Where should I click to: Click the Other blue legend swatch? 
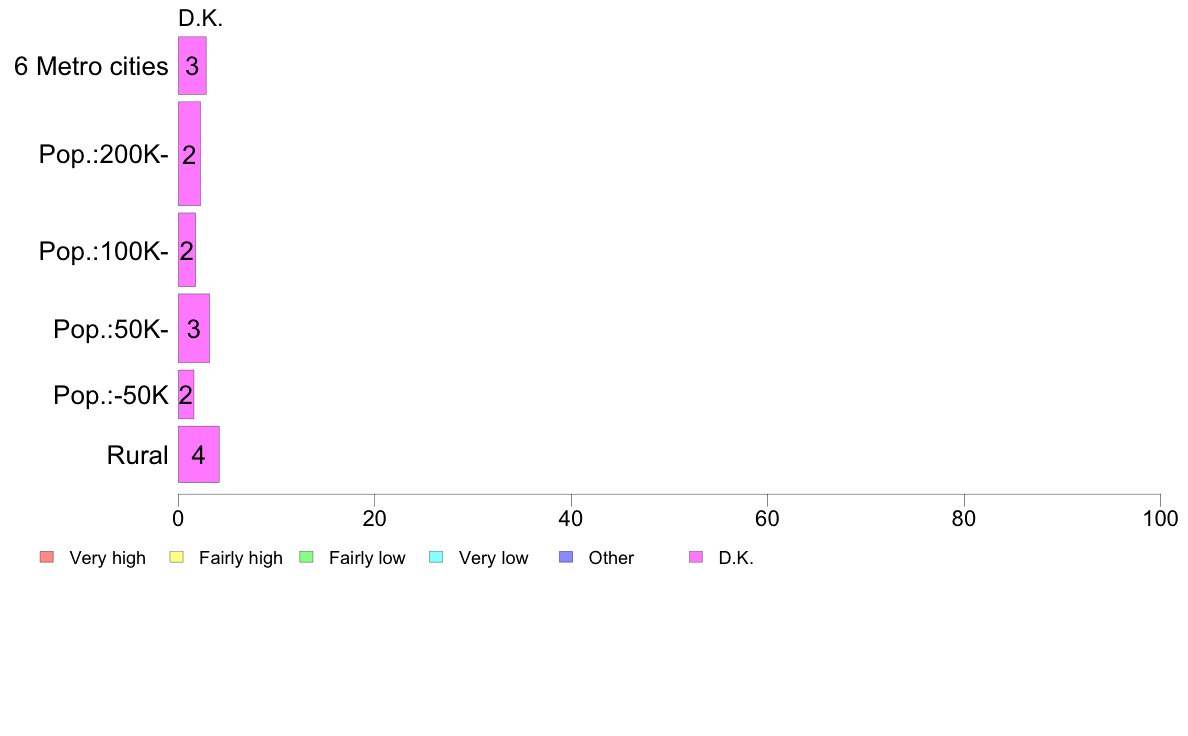click(566, 557)
